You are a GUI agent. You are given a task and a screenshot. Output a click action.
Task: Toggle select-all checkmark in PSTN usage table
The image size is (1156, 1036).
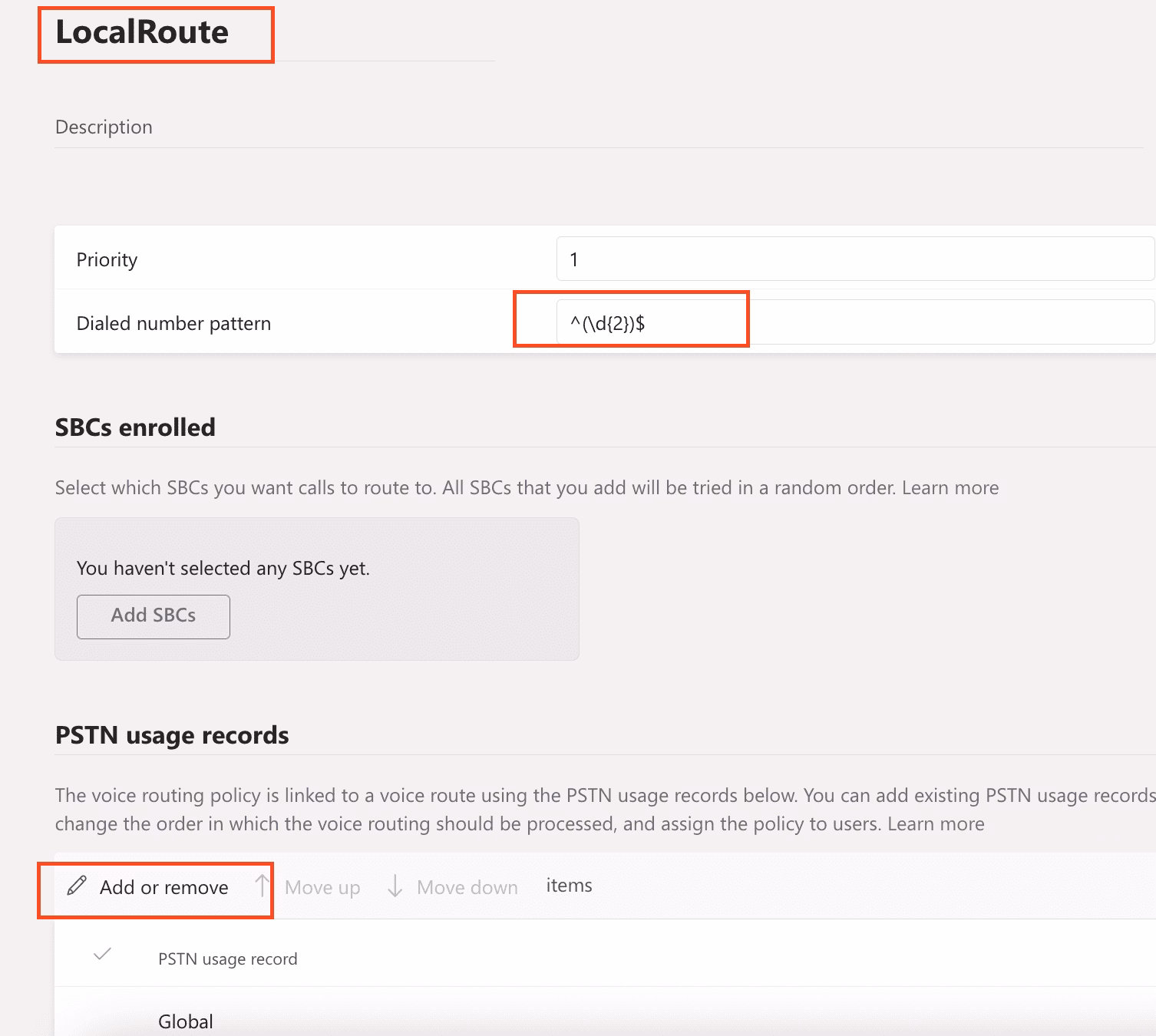tap(102, 954)
